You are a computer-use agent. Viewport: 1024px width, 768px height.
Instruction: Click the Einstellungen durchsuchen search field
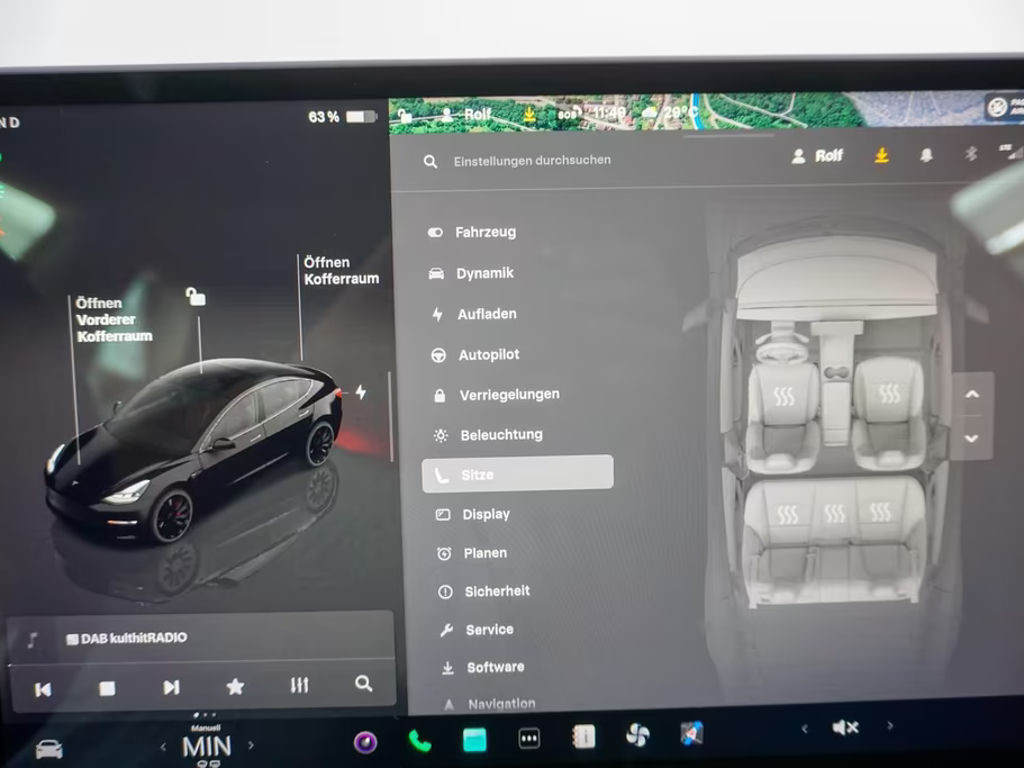tap(532, 160)
